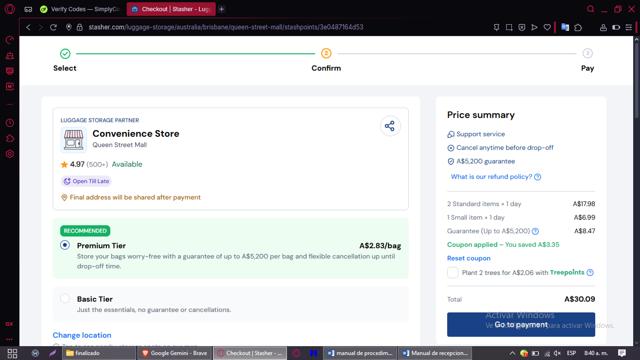Switch to manual de procedim Word taskbar item
Image resolution: width=640 pixels, height=360 pixels.
tap(360, 353)
